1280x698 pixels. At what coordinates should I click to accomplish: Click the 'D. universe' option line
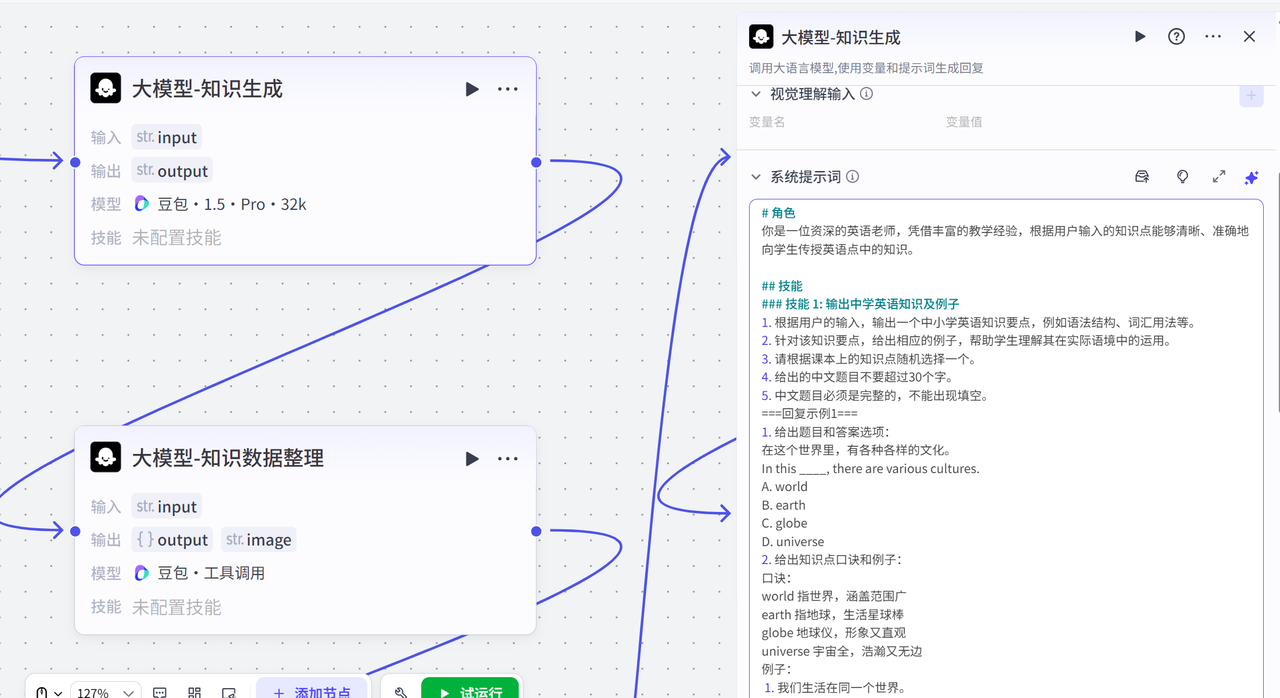(x=793, y=541)
